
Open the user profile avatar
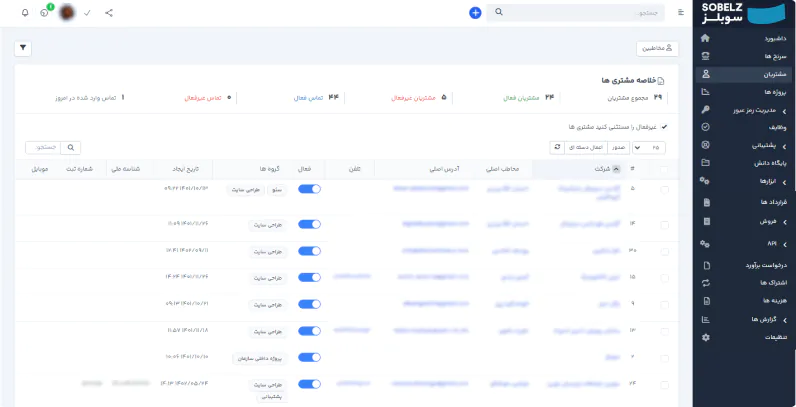(x=67, y=13)
